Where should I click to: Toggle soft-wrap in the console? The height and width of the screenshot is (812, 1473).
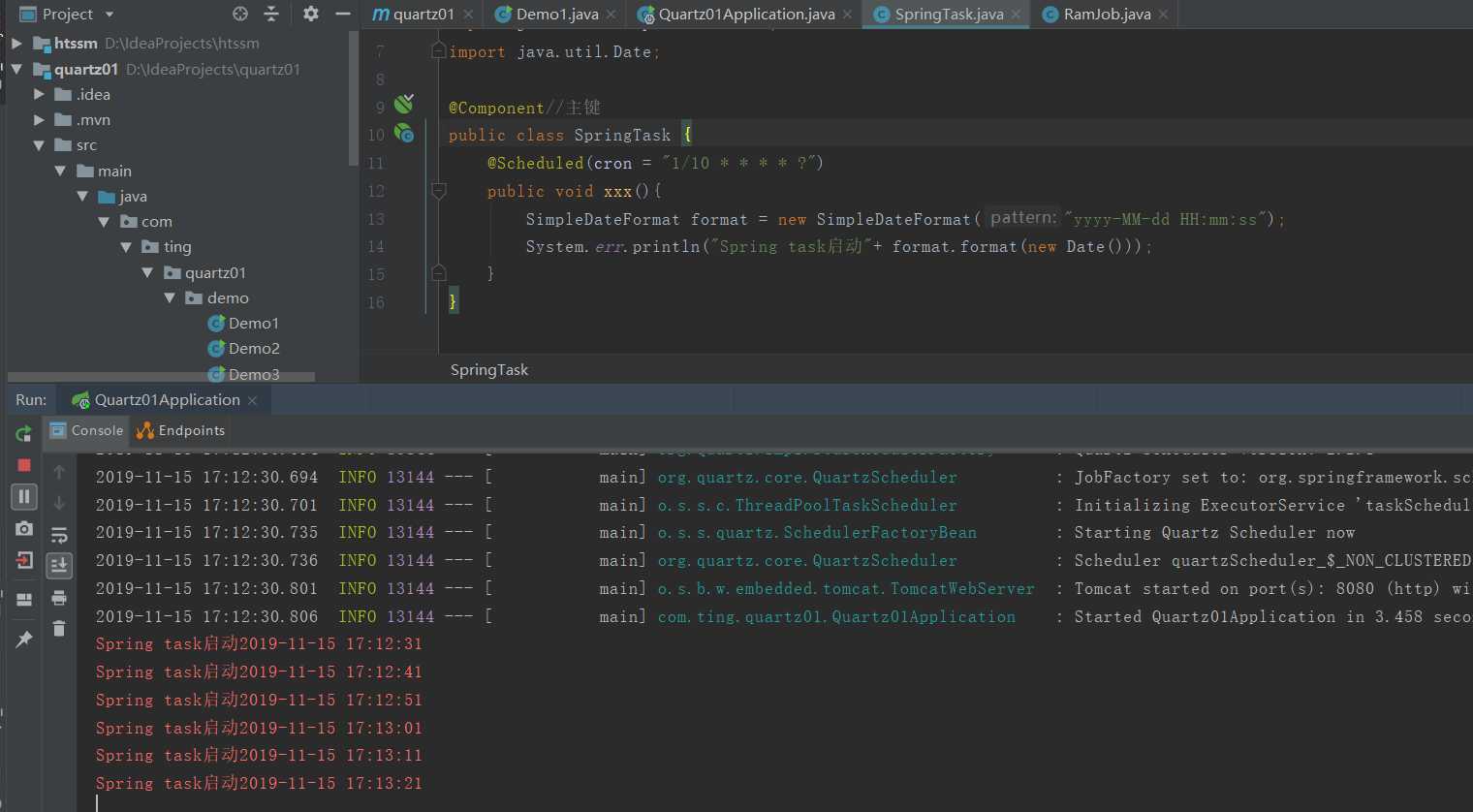(59, 535)
